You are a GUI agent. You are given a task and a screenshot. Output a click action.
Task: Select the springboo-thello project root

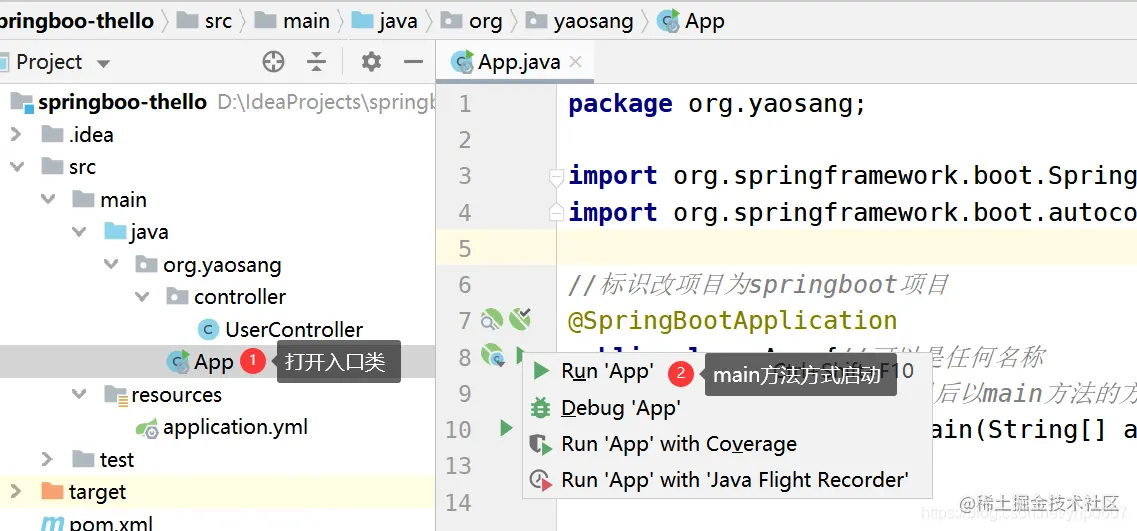tap(122, 102)
